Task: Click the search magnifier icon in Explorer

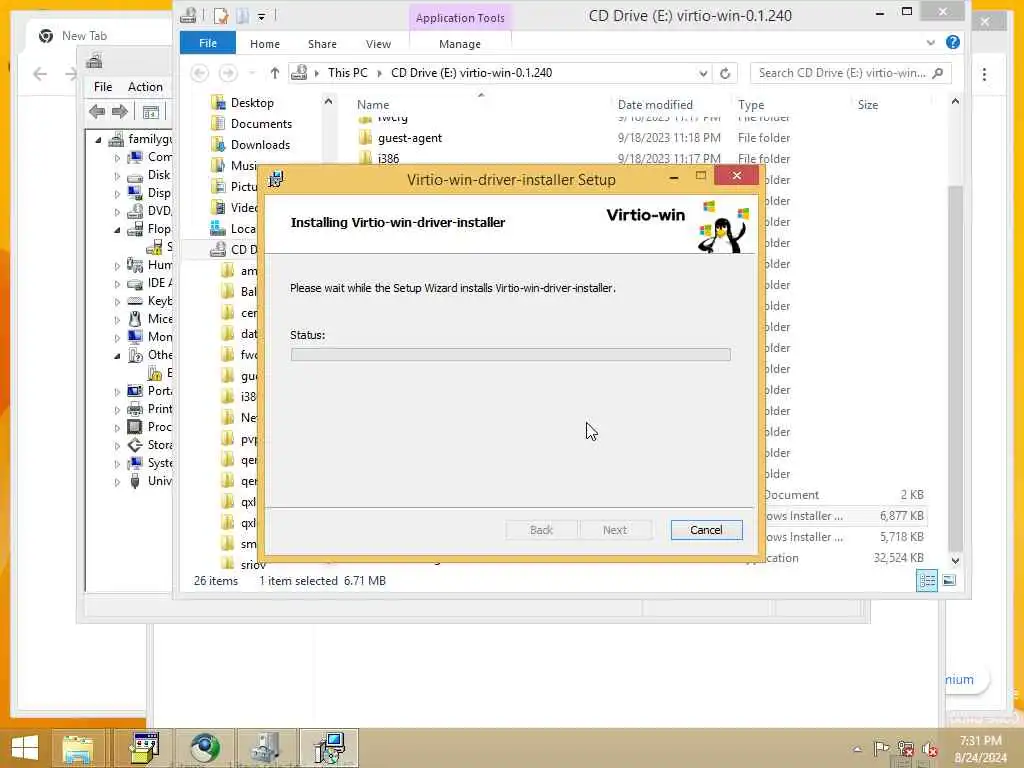Action: coord(938,73)
